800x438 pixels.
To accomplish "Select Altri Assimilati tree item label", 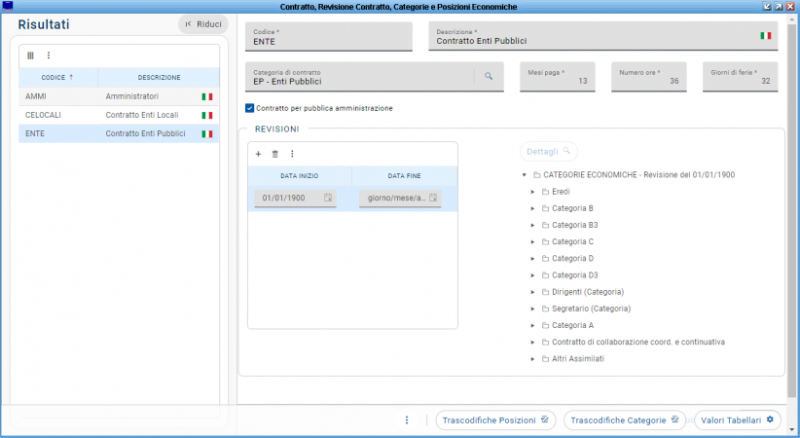I will click(x=578, y=359).
